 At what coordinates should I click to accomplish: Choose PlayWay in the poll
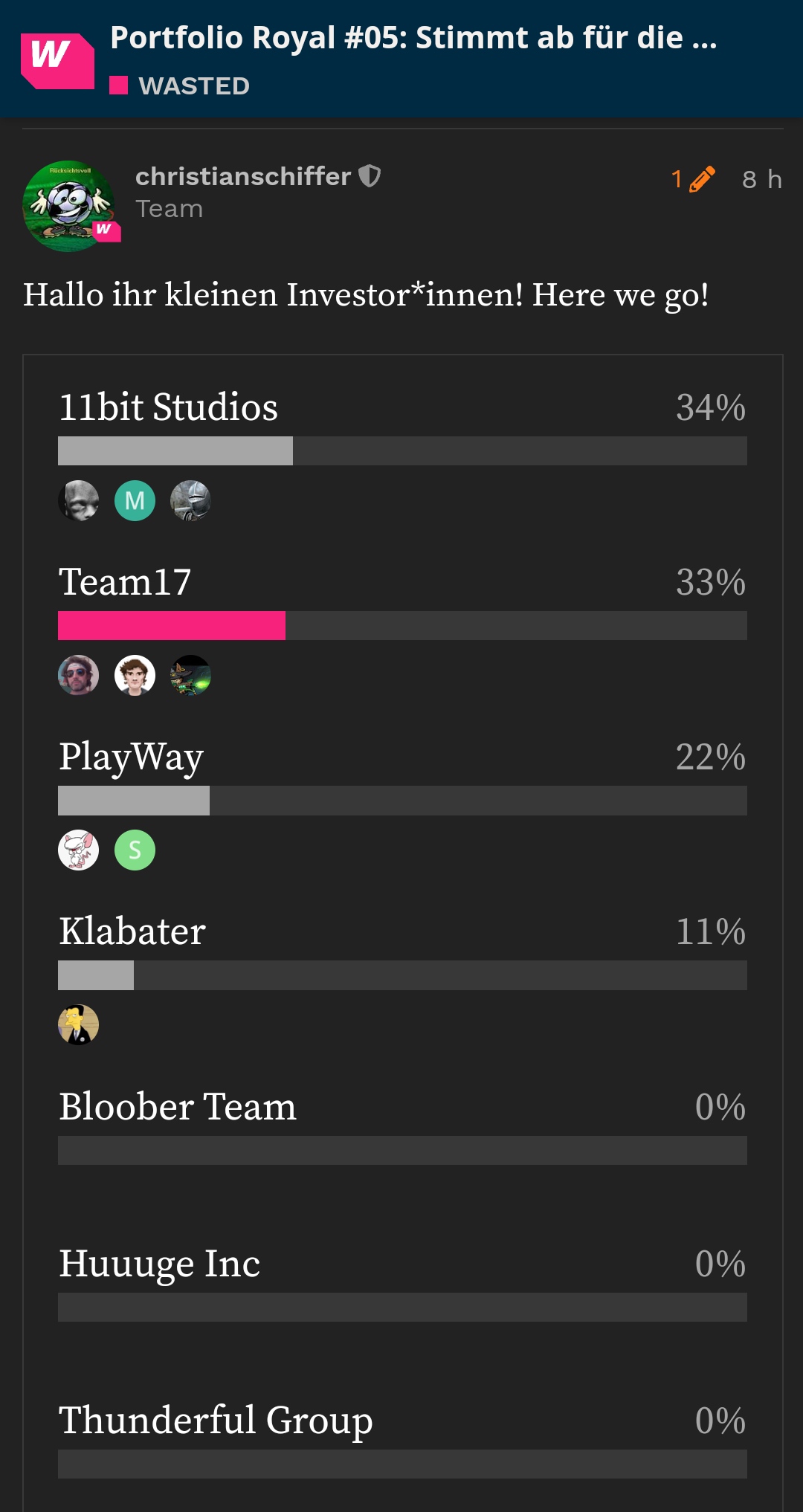(131, 757)
